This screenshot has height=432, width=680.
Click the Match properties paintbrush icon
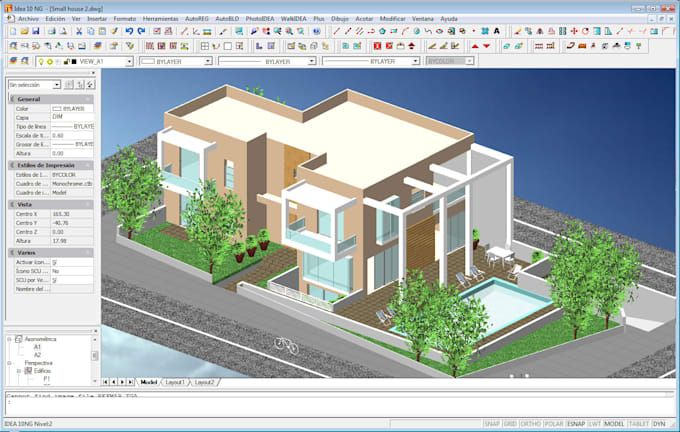[x=114, y=31]
